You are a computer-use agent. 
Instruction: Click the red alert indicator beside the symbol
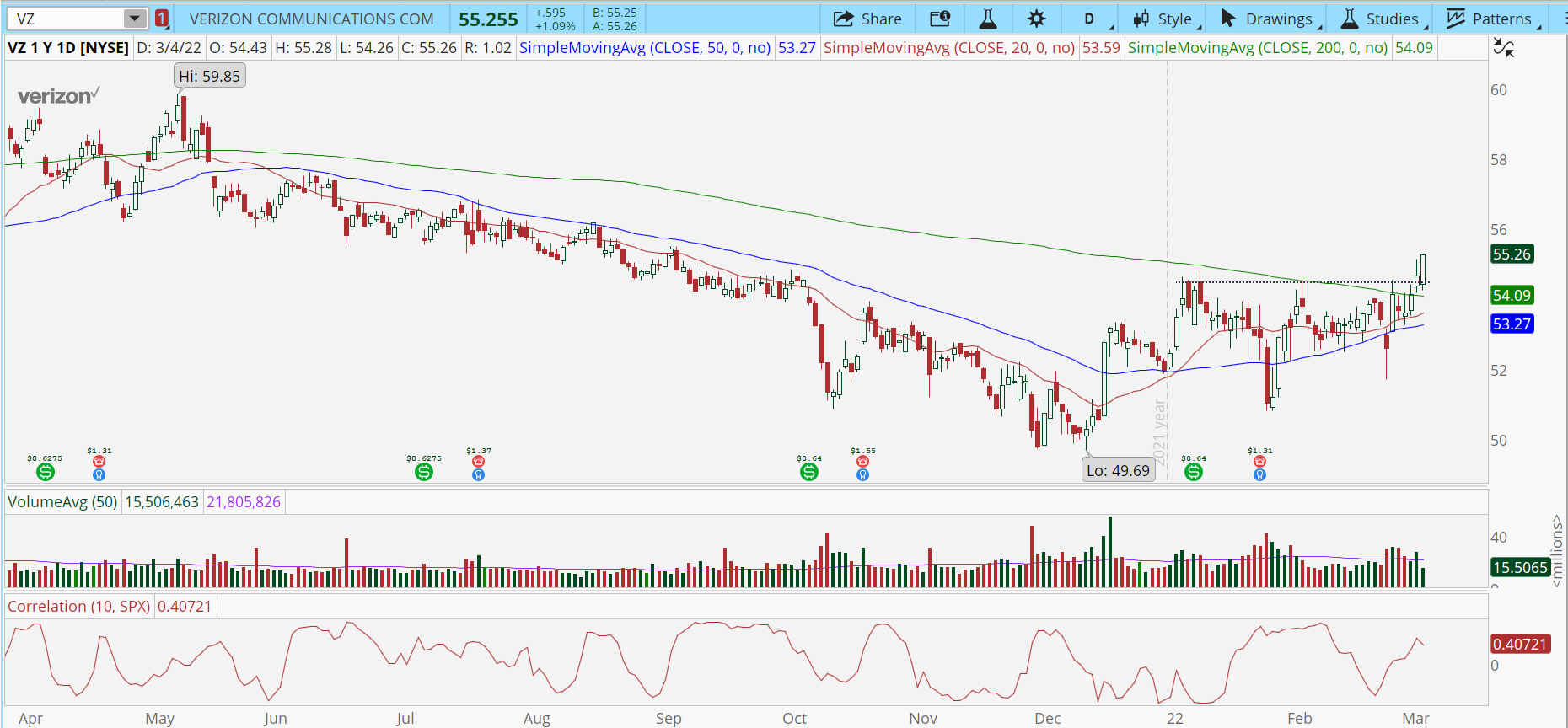click(x=162, y=19)
